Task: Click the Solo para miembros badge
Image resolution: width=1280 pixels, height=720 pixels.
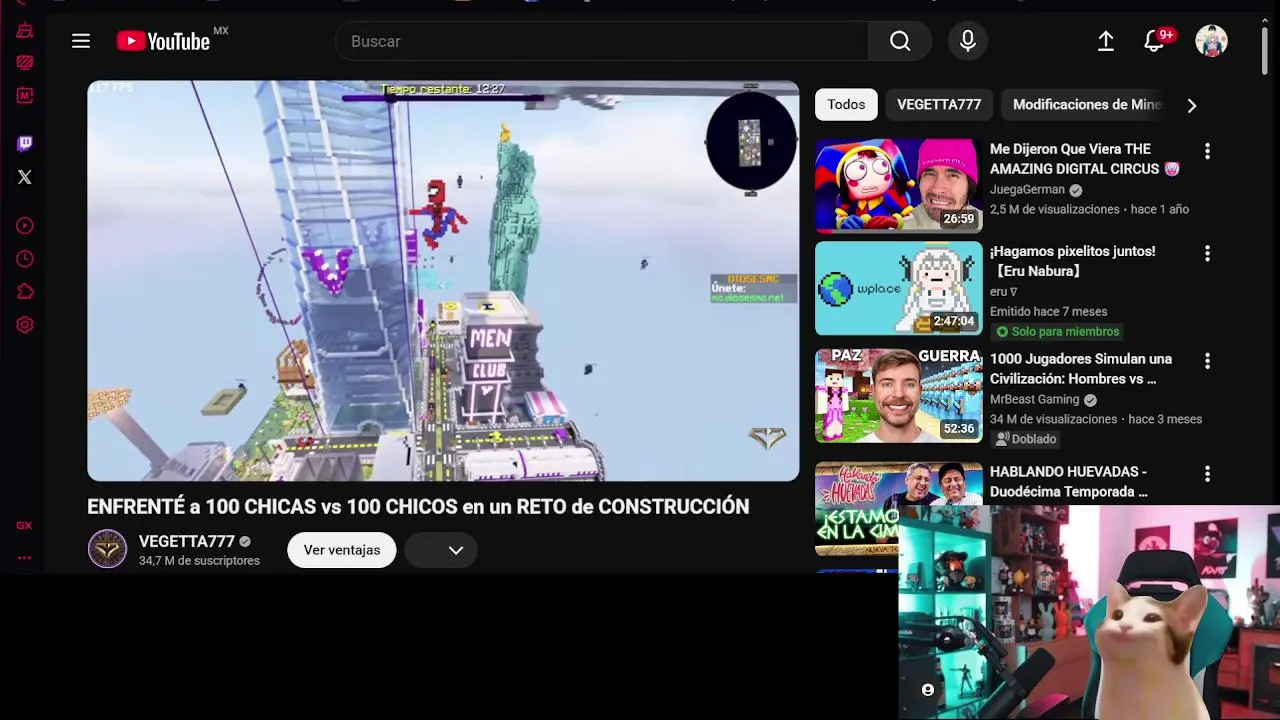Action: [x=1058, y=331]
